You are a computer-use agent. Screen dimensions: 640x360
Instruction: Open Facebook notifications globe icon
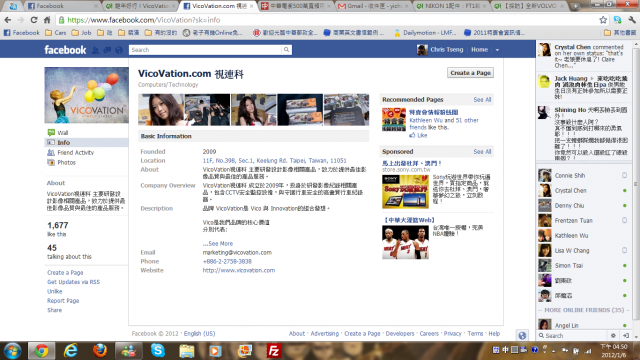click(x=119, y=50)
